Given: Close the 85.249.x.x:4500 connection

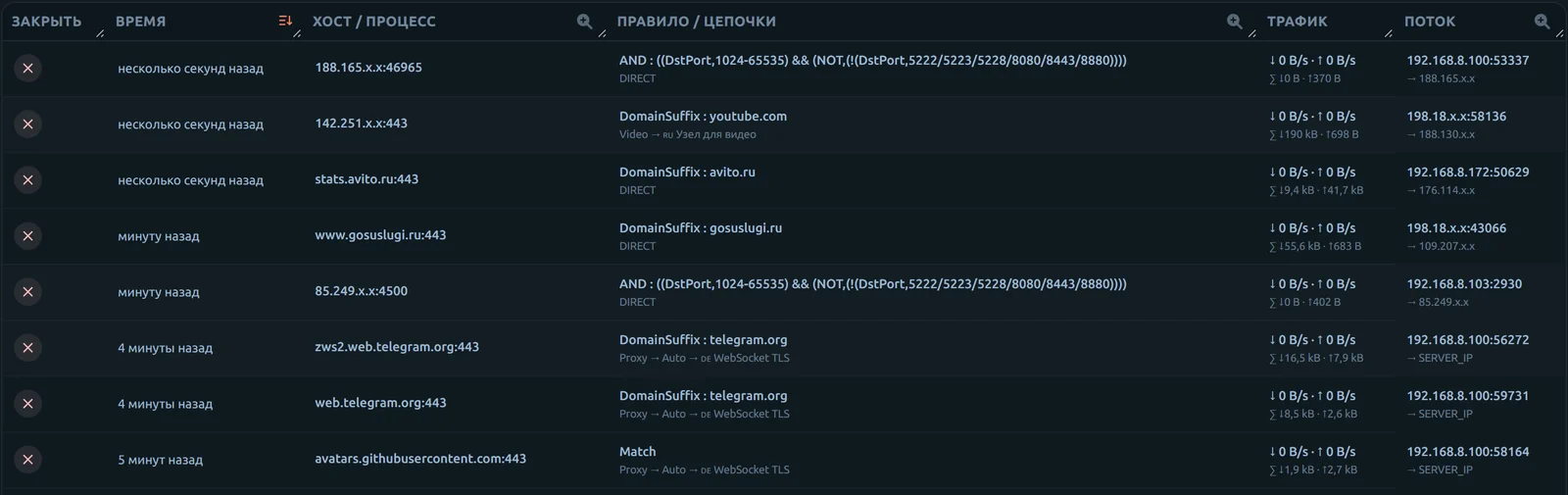Looking at the screenshot, I should [x=27, y=292].
